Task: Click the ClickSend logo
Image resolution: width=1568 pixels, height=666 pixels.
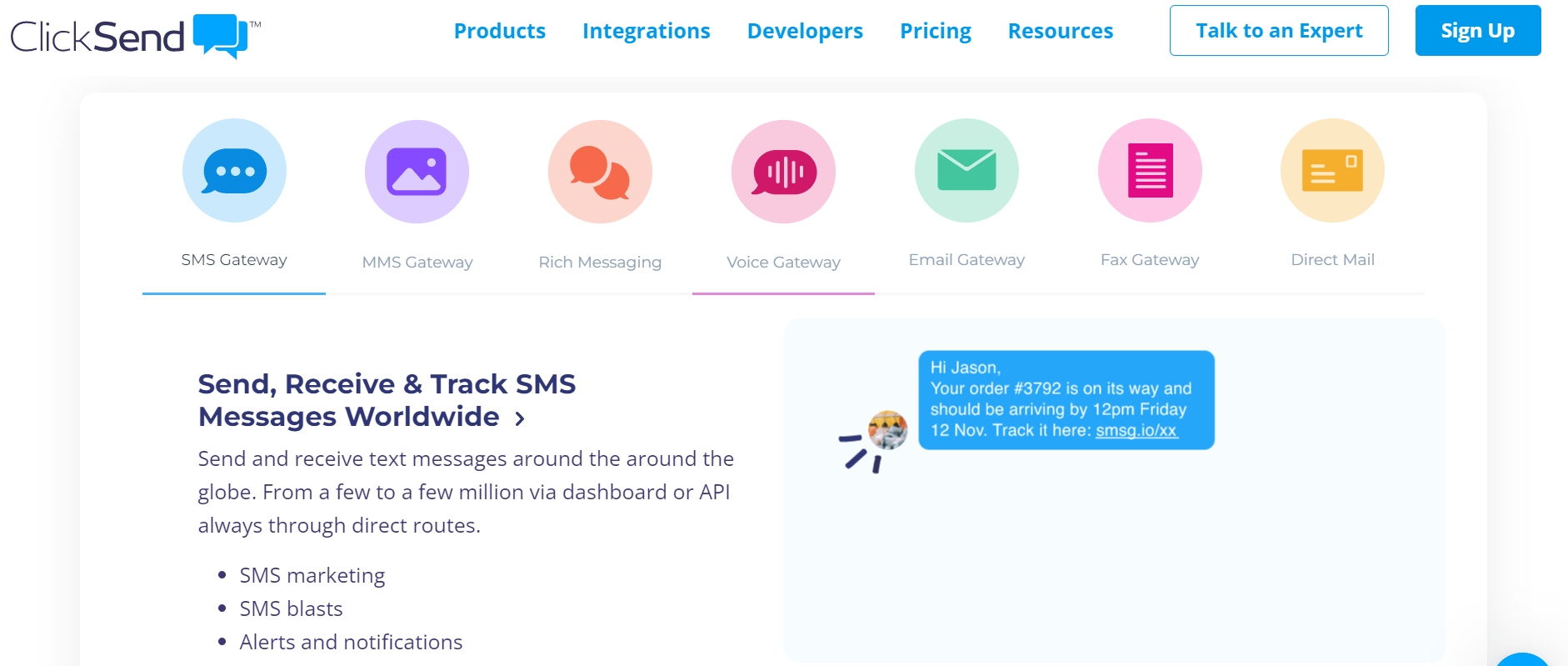Action: 135,36
